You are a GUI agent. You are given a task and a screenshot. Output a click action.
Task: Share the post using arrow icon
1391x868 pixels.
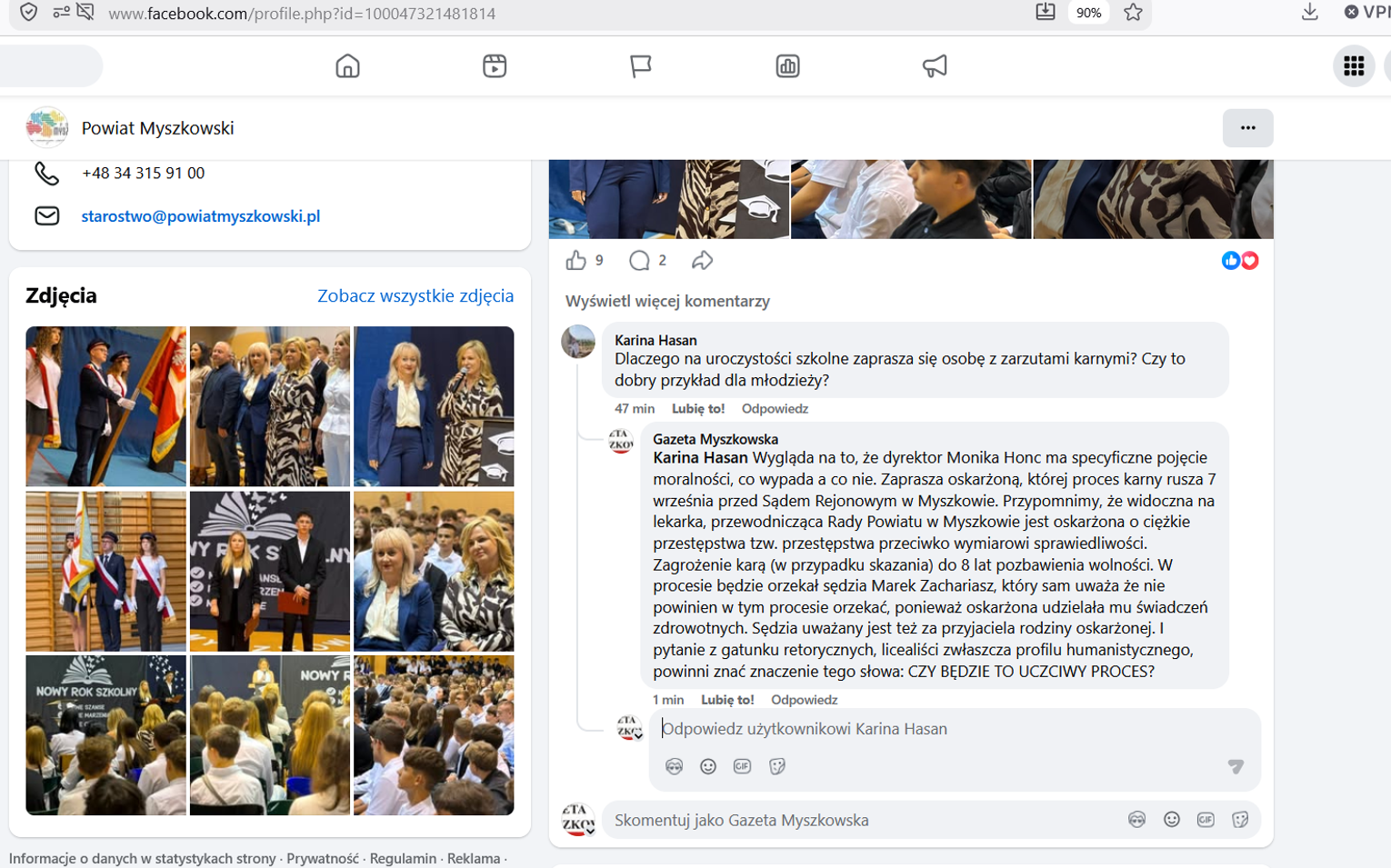coord(702,261)
